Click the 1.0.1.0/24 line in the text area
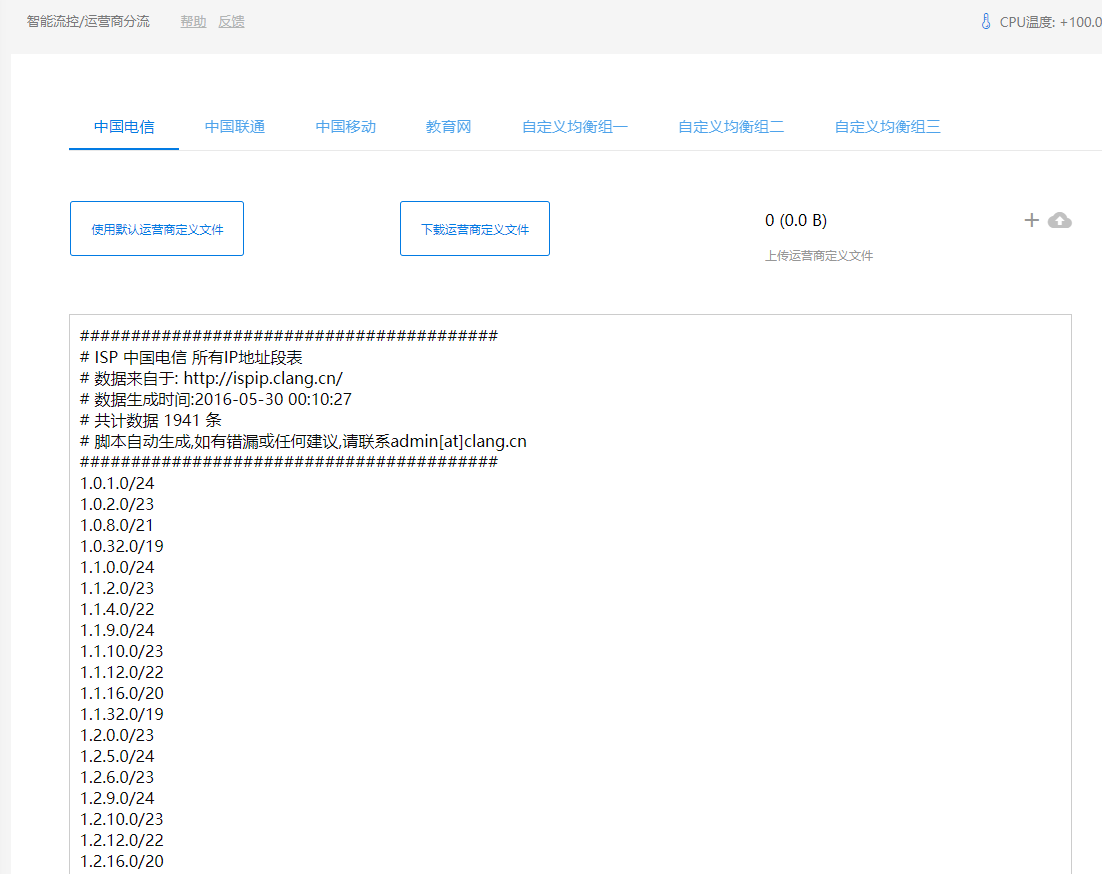 [x=117, y=483]
